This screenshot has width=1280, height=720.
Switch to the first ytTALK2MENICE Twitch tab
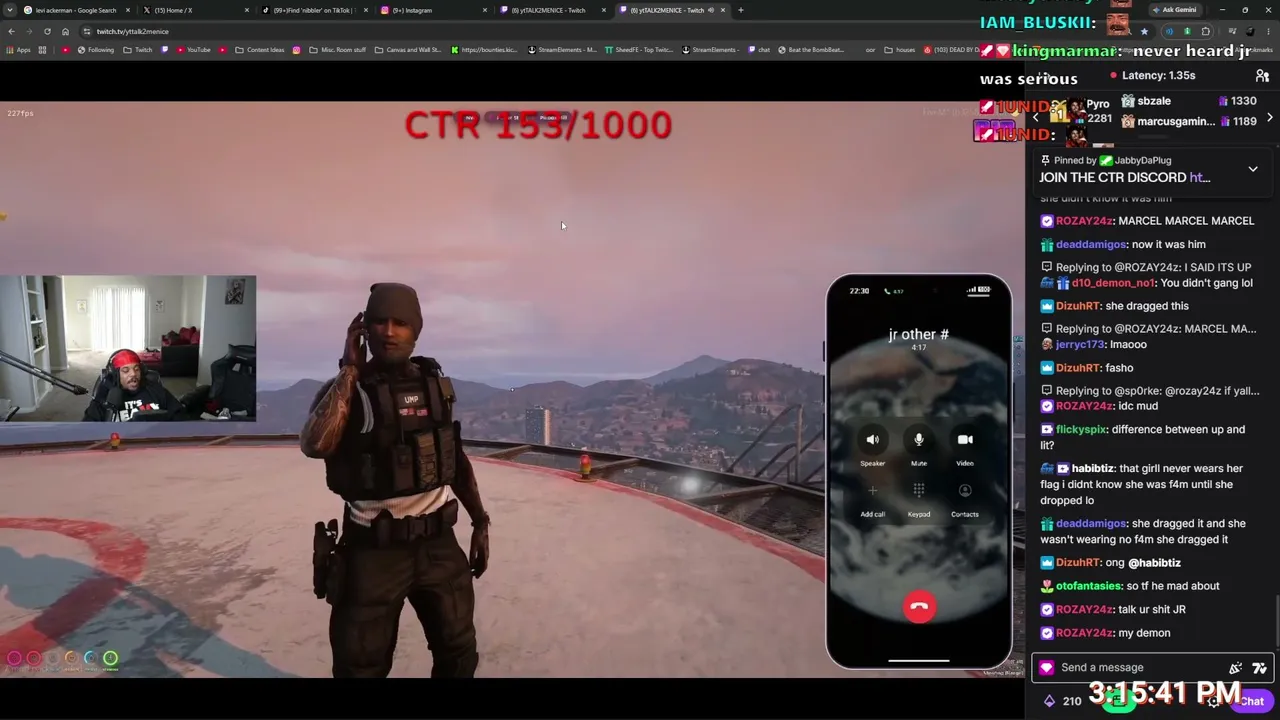click(552, 10)
